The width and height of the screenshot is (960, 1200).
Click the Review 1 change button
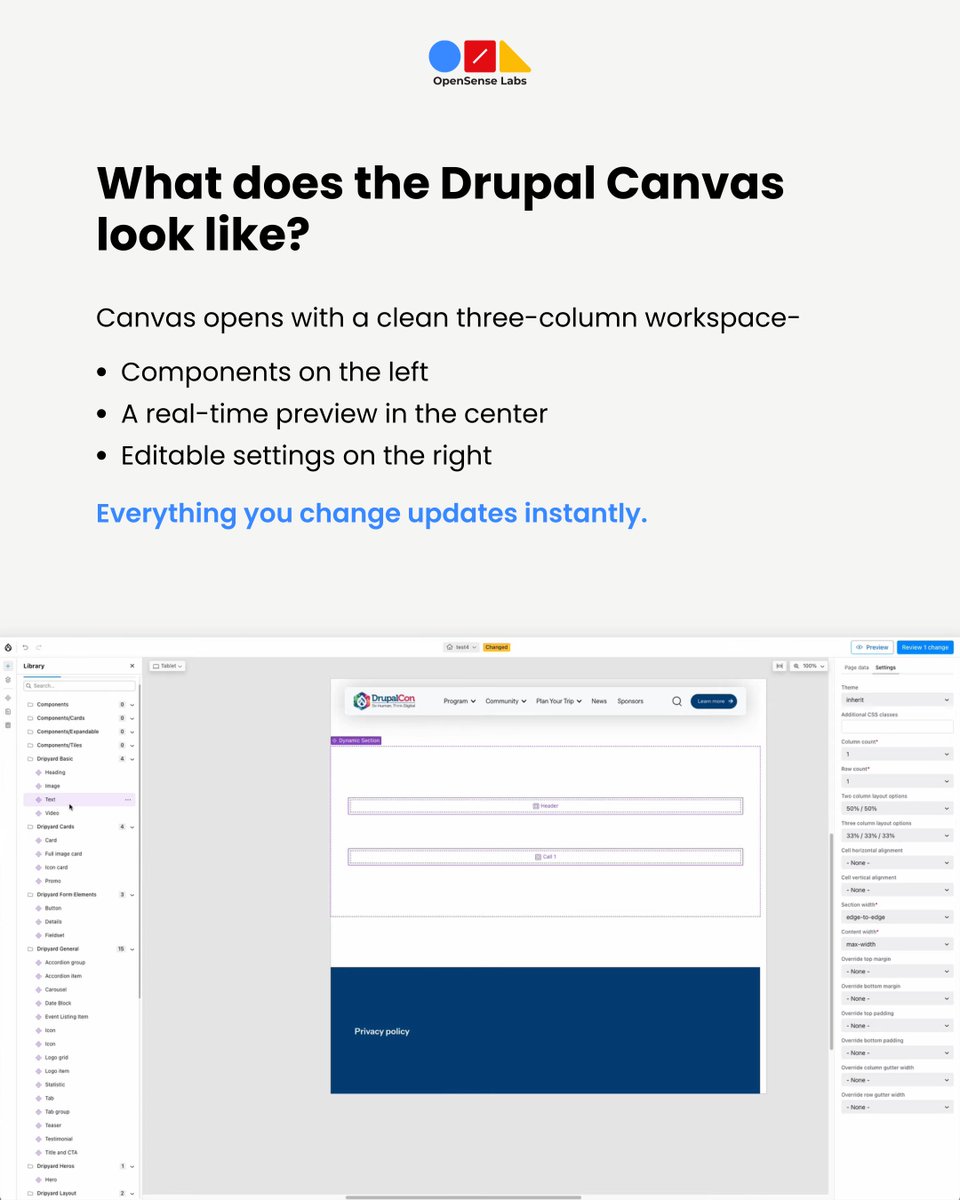tap(925, 647)
